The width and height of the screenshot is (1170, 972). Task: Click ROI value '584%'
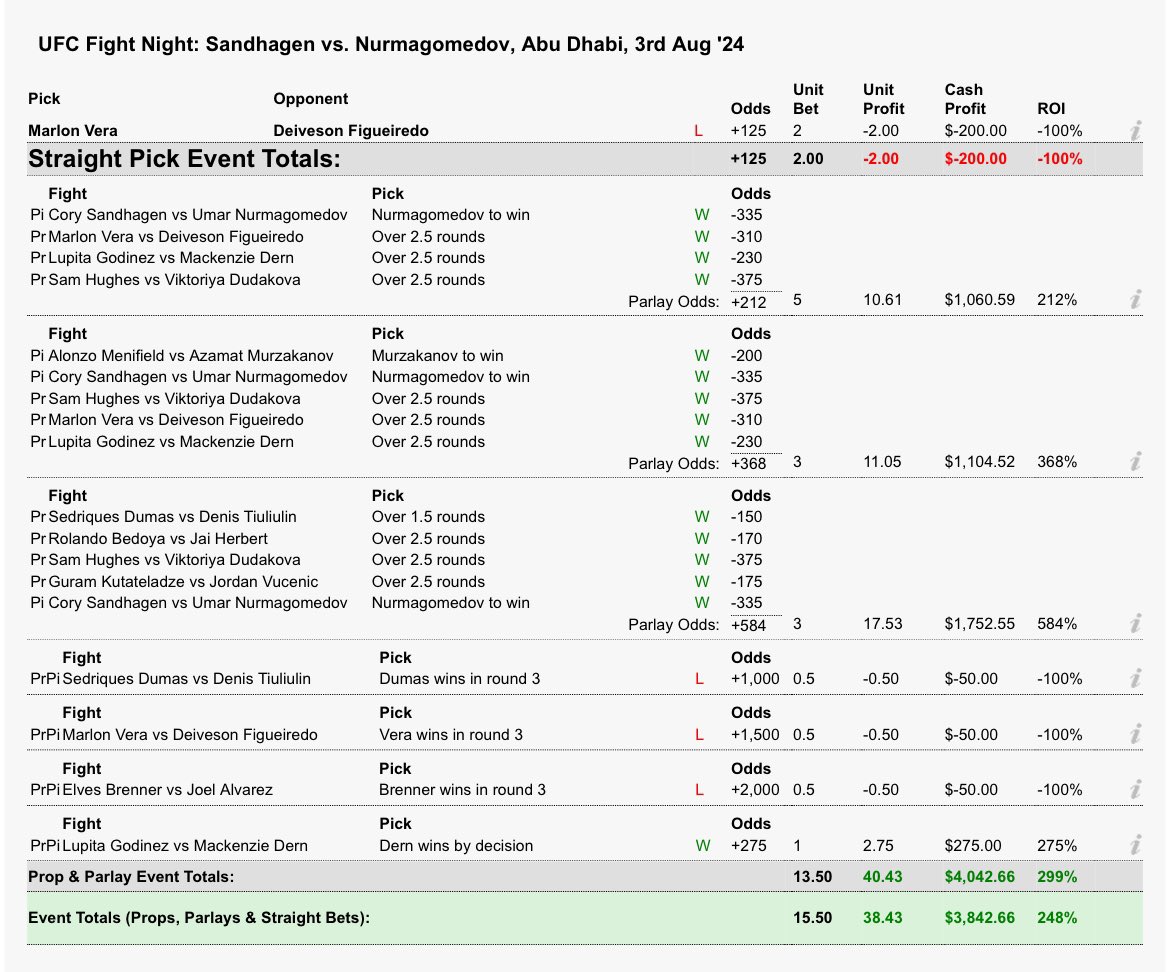pos(1057,624)
